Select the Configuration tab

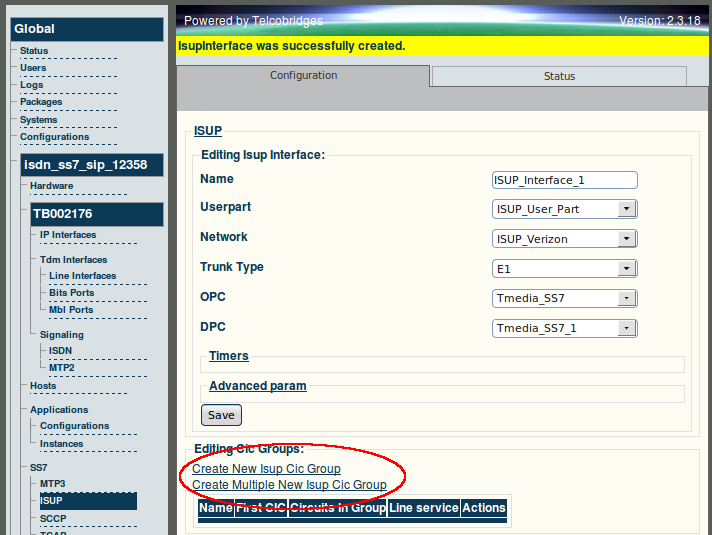click(x=303, y=75)
